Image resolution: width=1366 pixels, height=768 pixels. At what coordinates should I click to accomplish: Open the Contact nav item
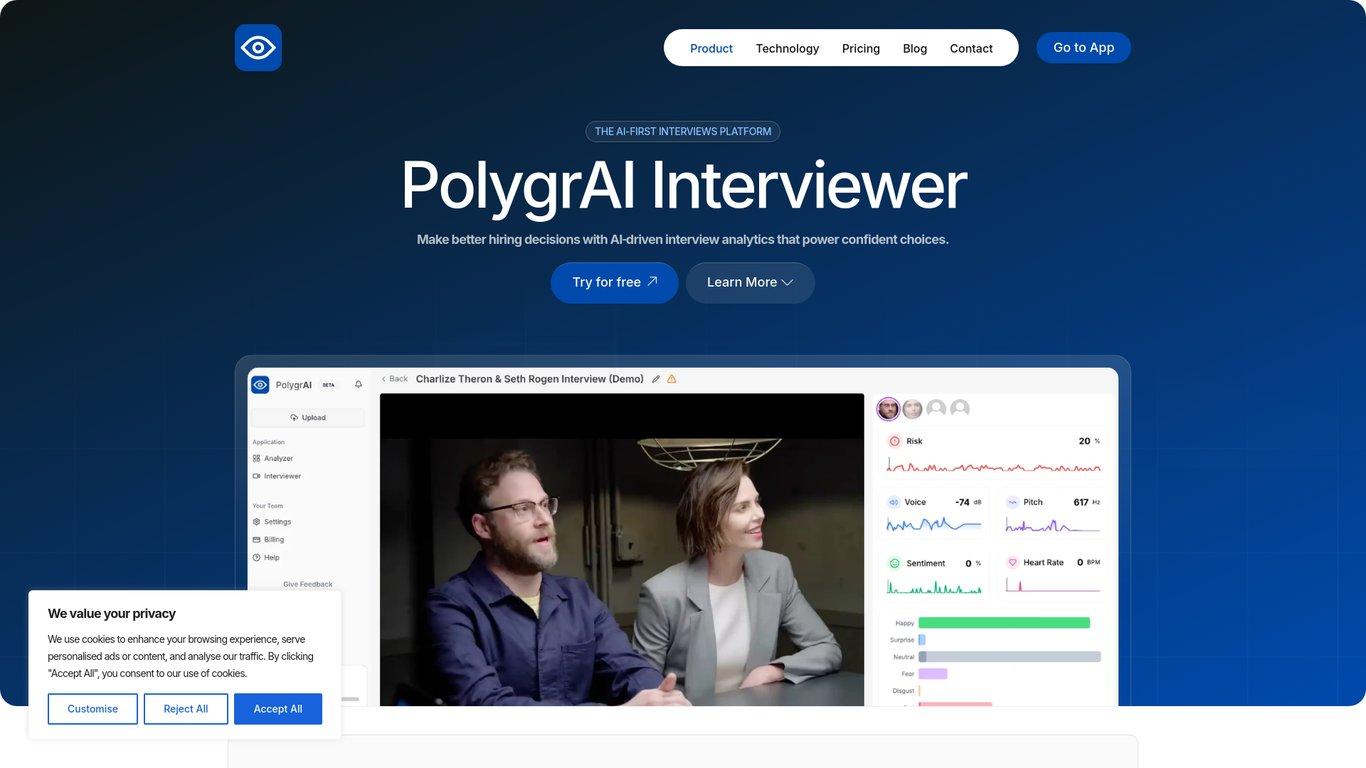click(971, 48)
